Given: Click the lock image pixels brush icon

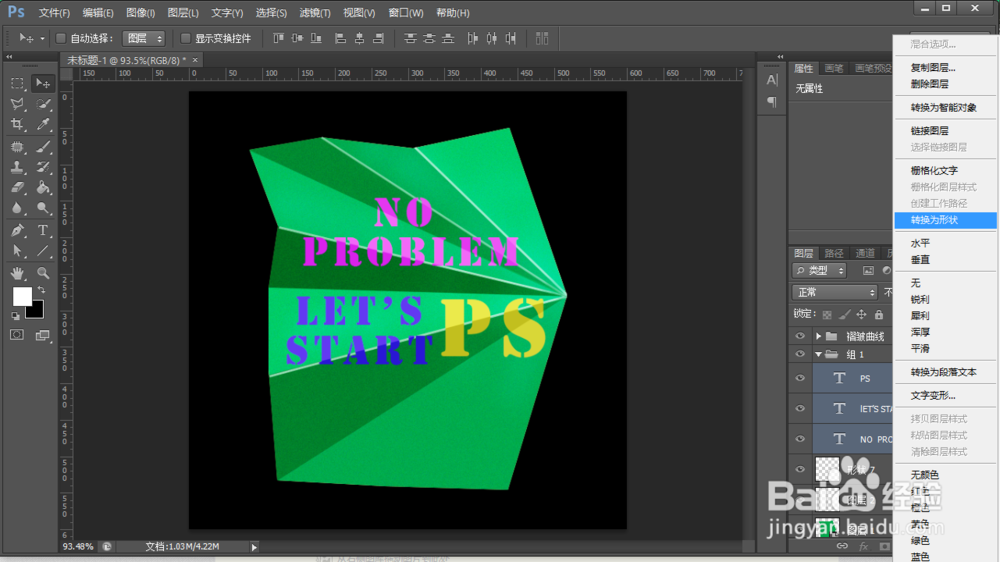Looking at the screenshot, I should pyautogui.click(x=844, y=314).
